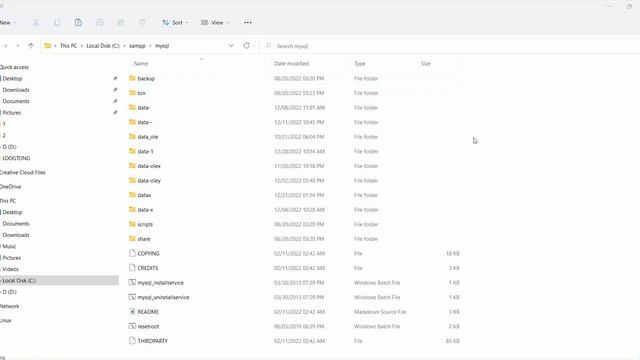640x360 pixels.
Task: Select the data-oley folder row
Action: coord(295,180)
